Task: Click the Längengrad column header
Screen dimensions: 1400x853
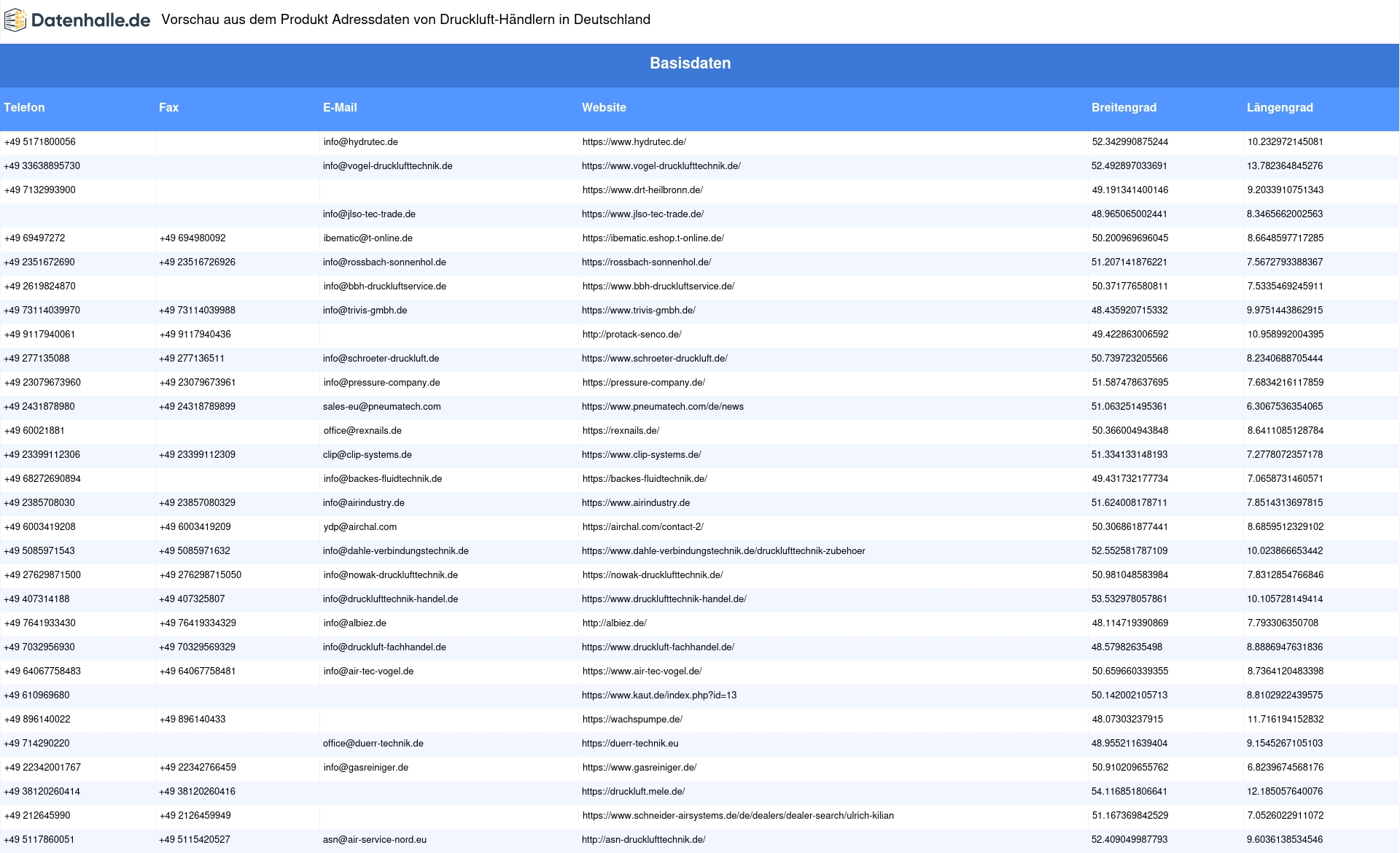Action: [x=1280, y=107]
